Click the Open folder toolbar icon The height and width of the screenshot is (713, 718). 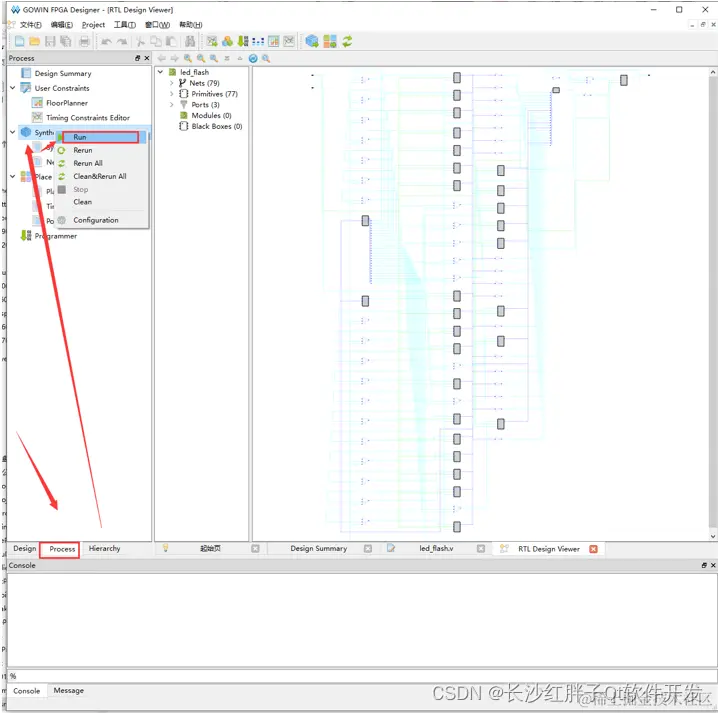click(34, 41)
